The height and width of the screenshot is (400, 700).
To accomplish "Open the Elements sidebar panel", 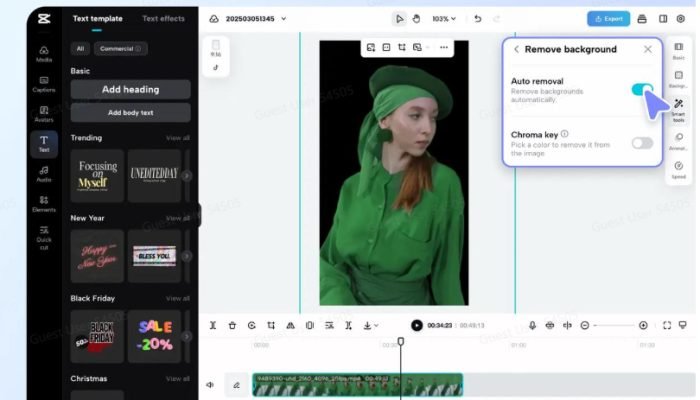I will pyautogui.click(x=44, y=204).
